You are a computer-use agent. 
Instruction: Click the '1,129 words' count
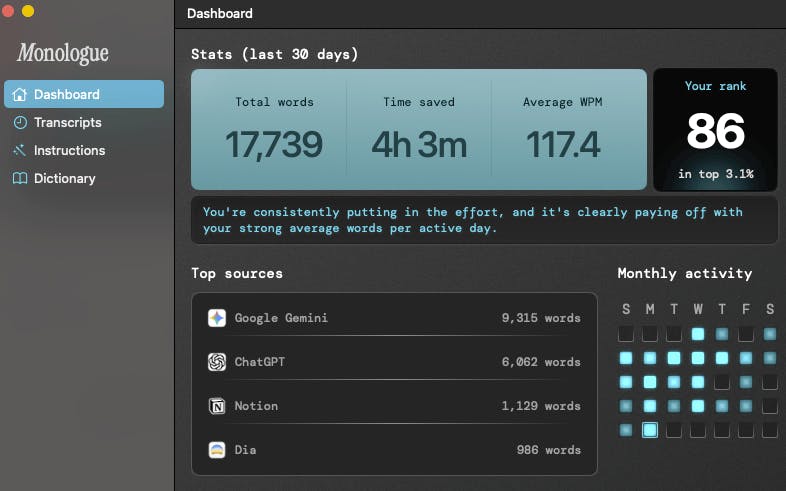tap(541, 406)
